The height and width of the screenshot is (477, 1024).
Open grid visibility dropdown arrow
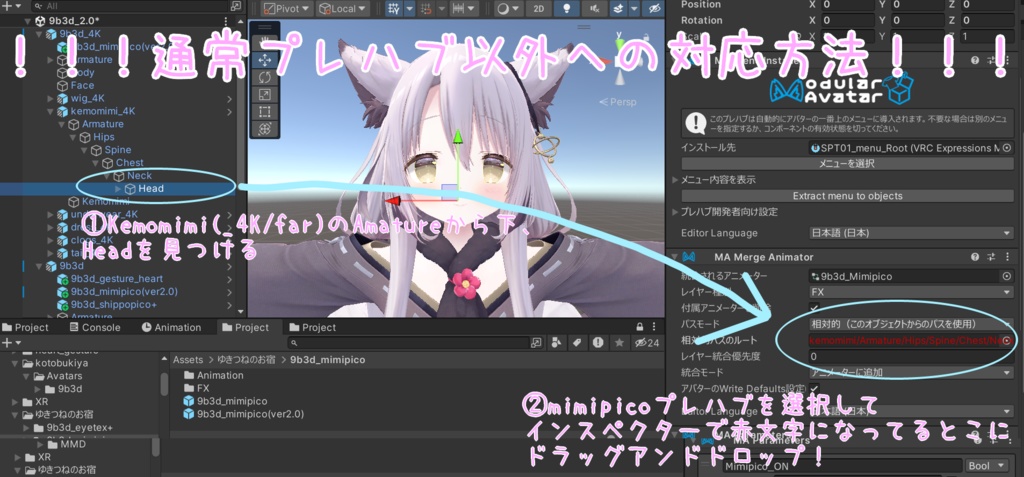click(409, 8)
